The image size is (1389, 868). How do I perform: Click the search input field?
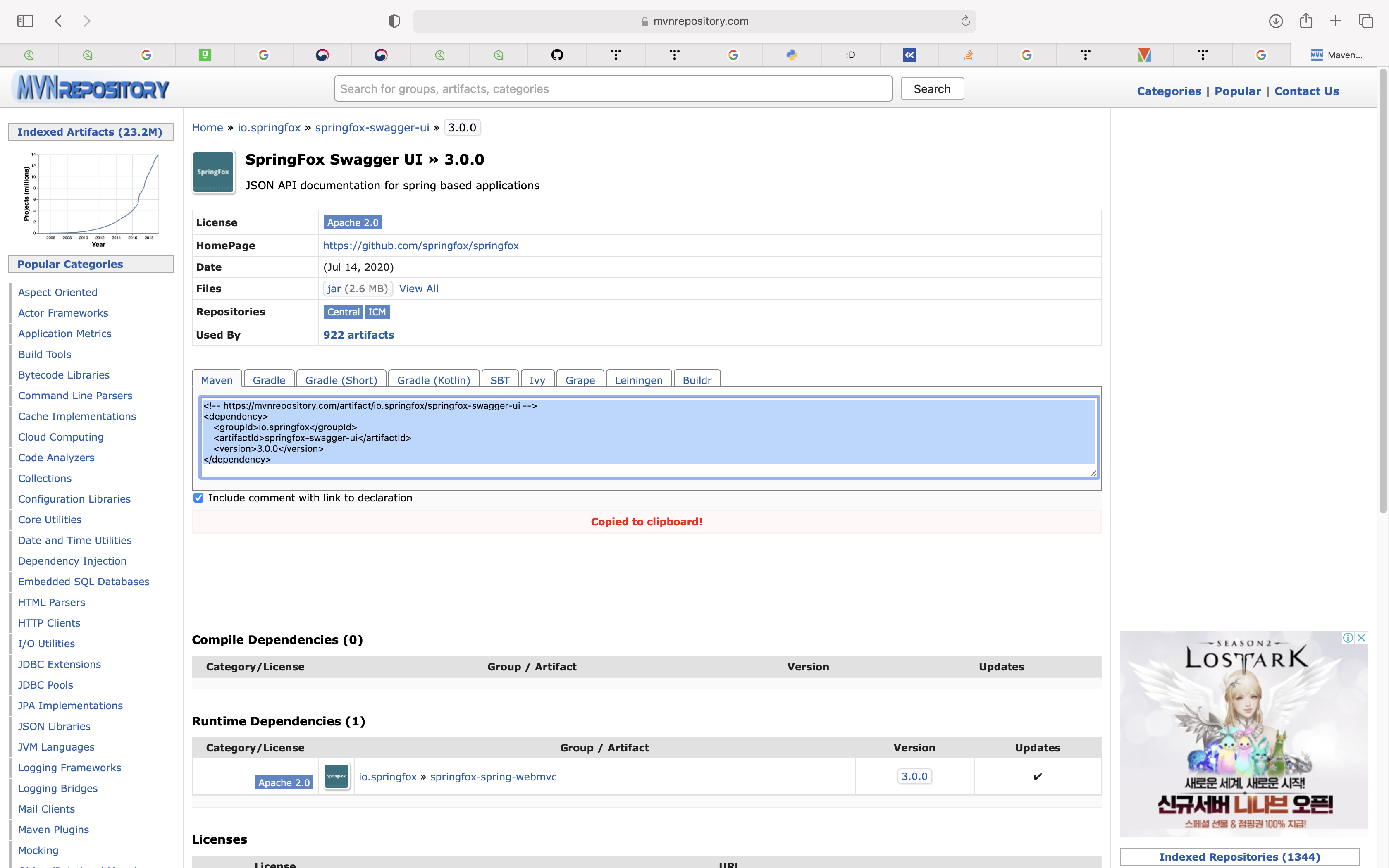point(613,88)
